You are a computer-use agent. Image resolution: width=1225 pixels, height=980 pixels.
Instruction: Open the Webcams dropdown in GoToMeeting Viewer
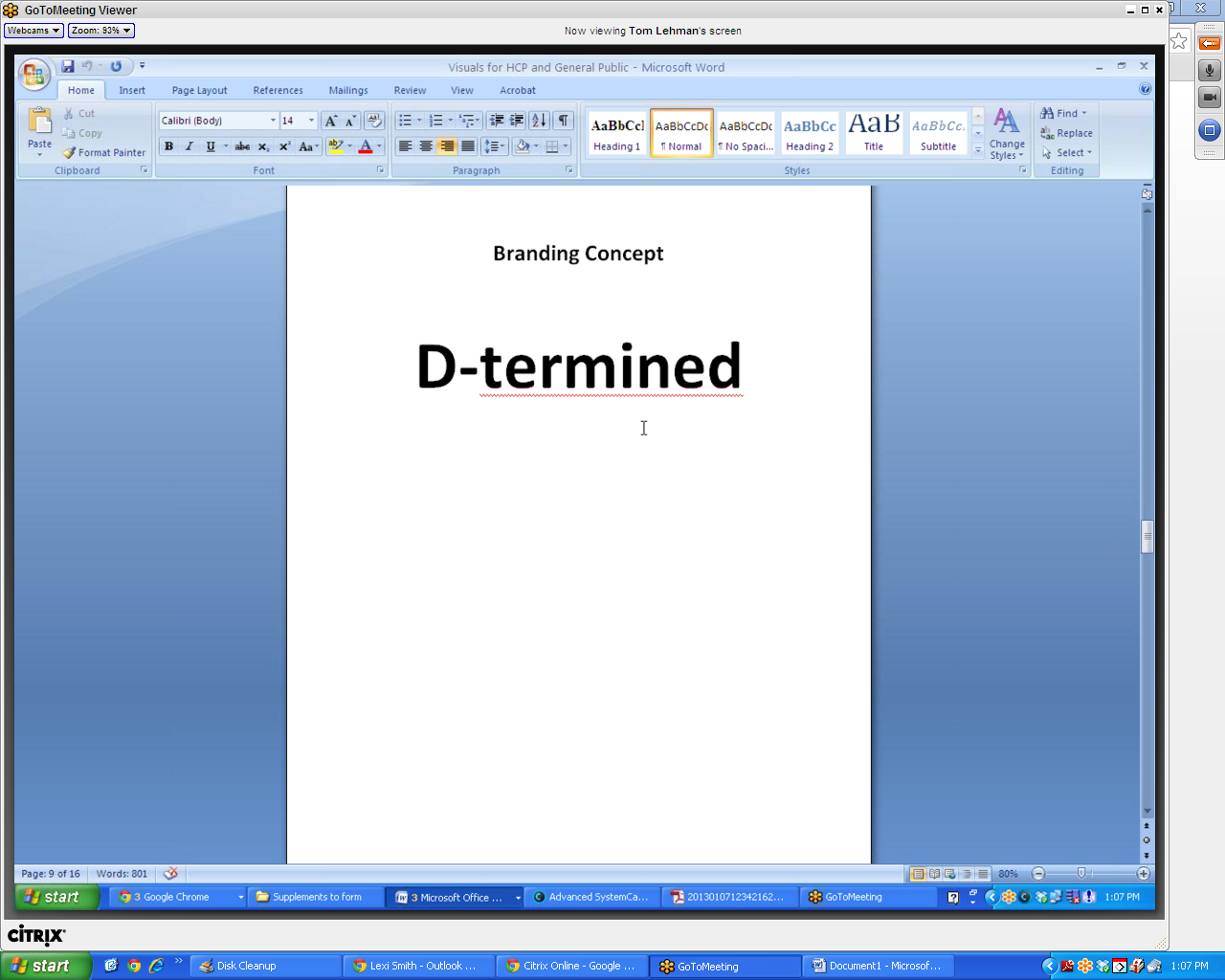pyautogui.click(x=33, y=31)
